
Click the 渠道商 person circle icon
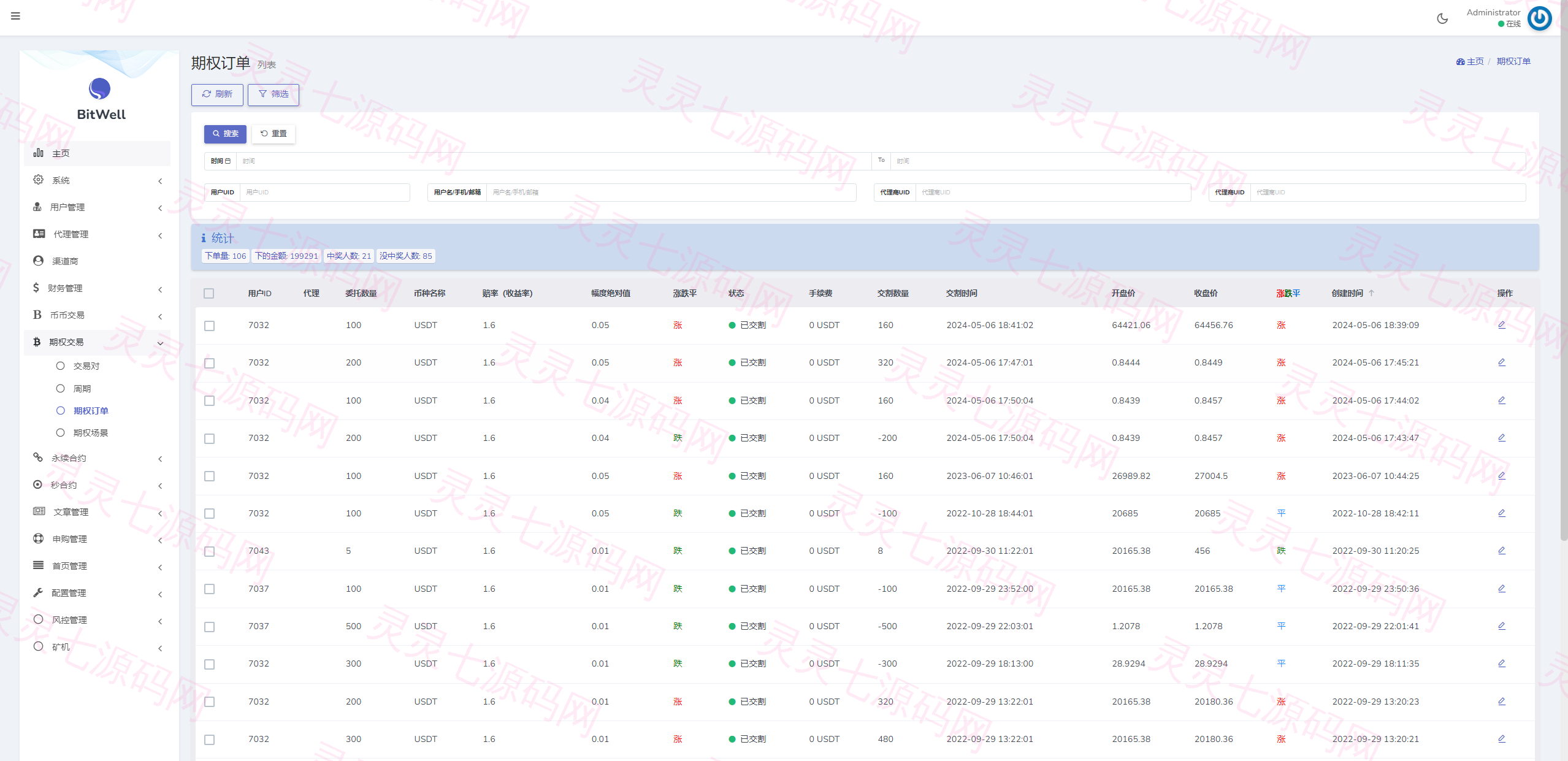tap(38, 261)
